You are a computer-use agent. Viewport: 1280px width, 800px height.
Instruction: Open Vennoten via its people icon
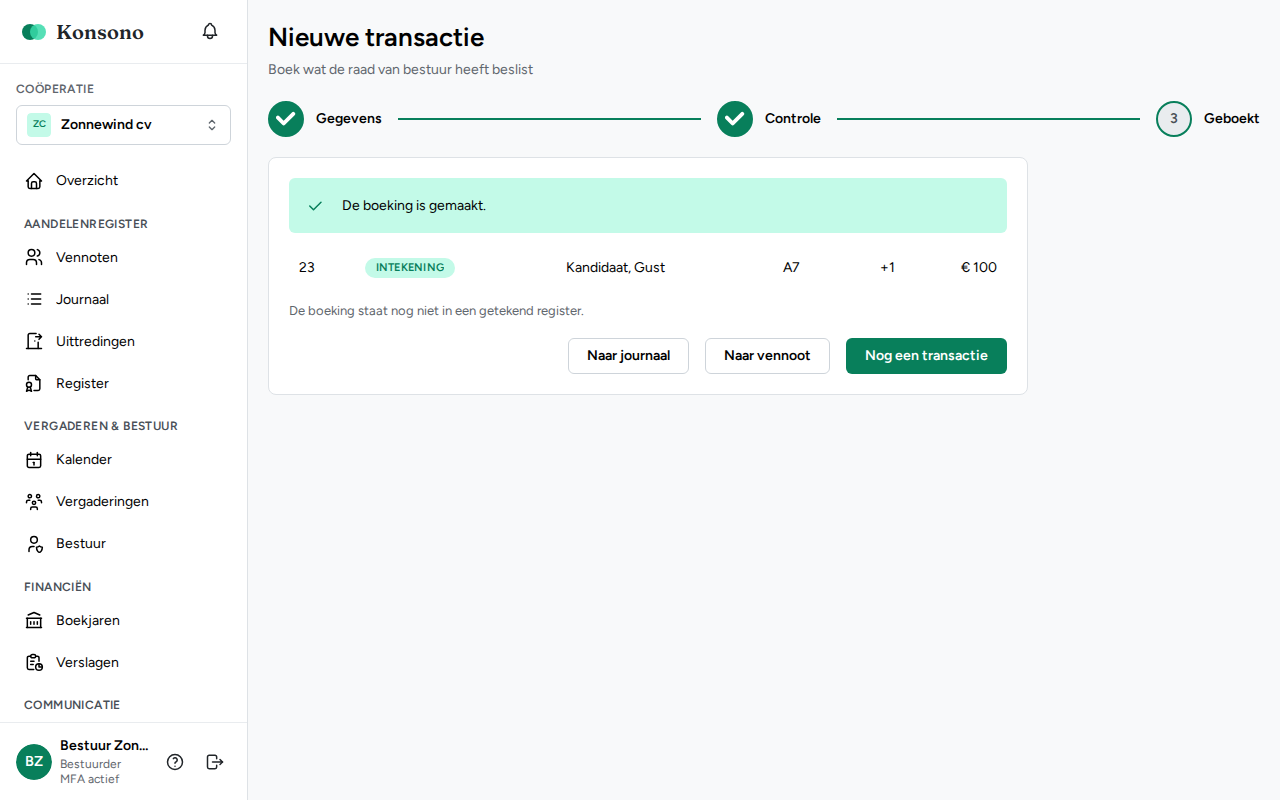click(x=34, y=258)
